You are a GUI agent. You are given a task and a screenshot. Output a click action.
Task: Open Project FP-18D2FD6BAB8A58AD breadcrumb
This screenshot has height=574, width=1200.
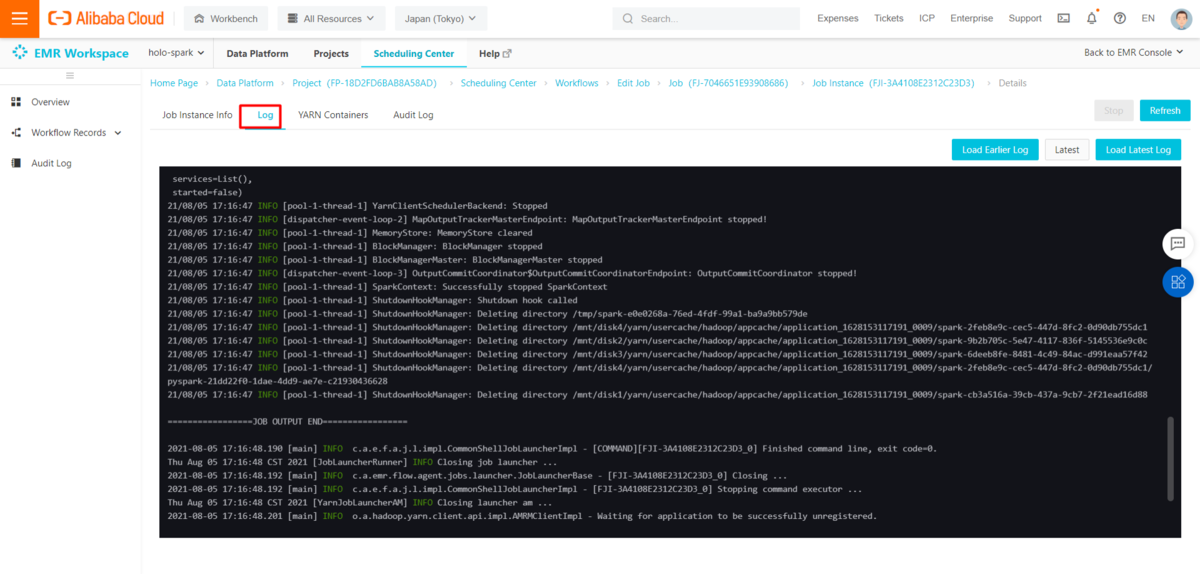(x=364, y=83)
